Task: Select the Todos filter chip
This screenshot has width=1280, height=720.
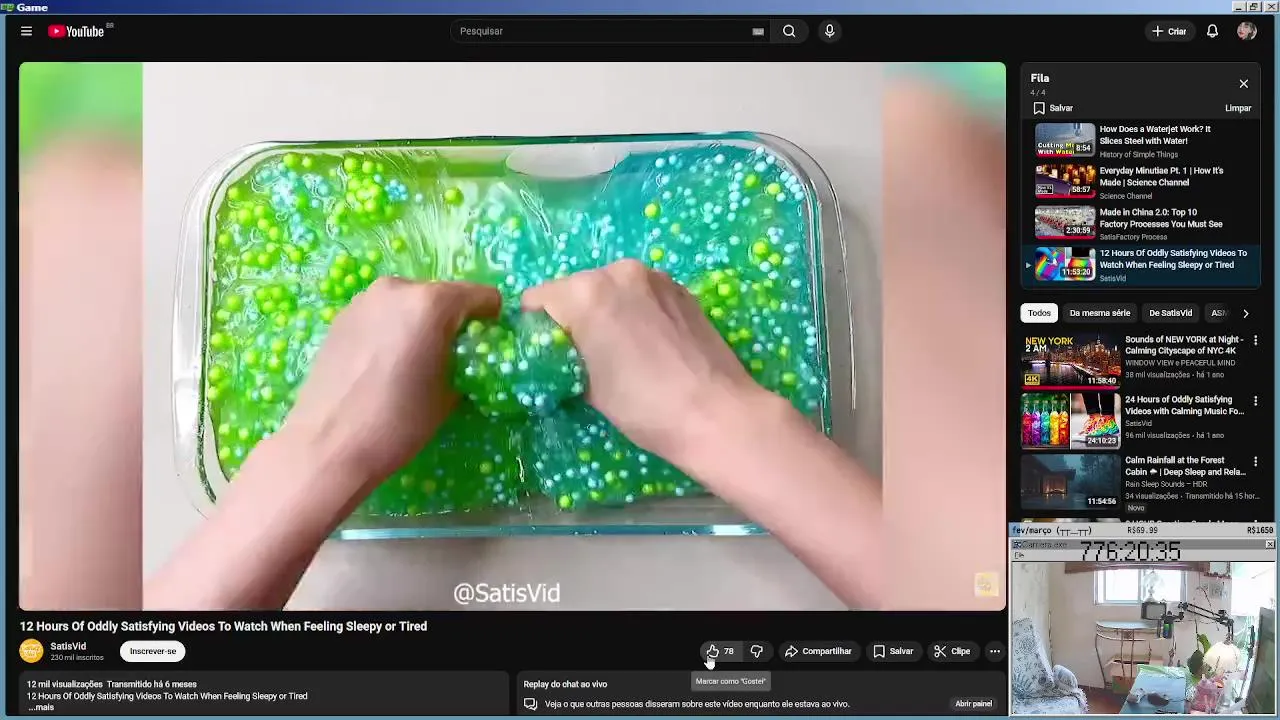Action: coord(1039,313)
